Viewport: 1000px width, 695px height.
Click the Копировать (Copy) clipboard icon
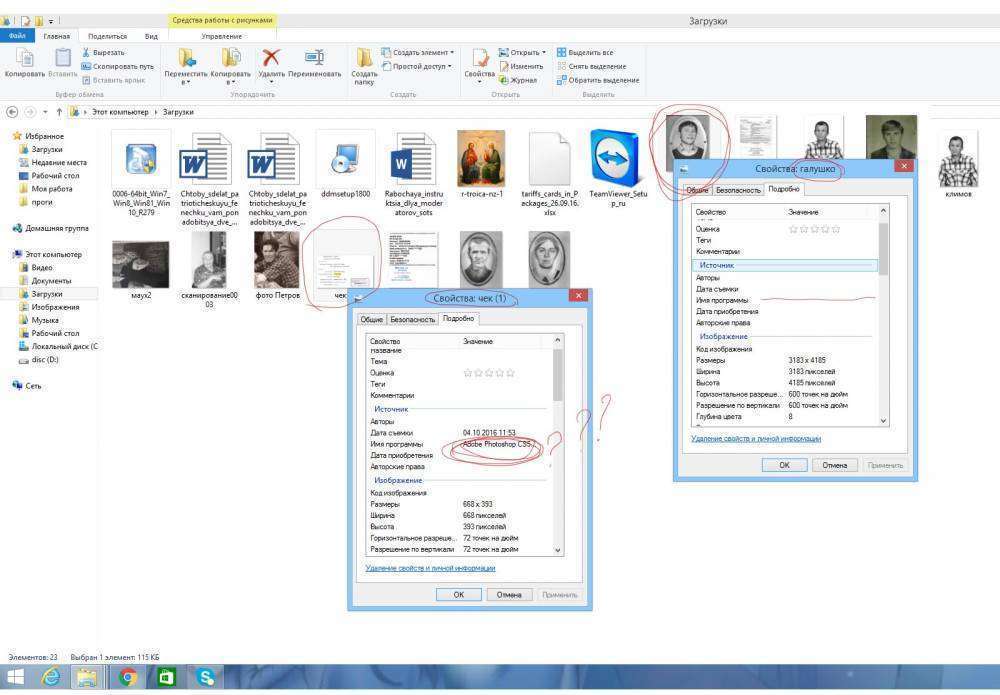24,58
